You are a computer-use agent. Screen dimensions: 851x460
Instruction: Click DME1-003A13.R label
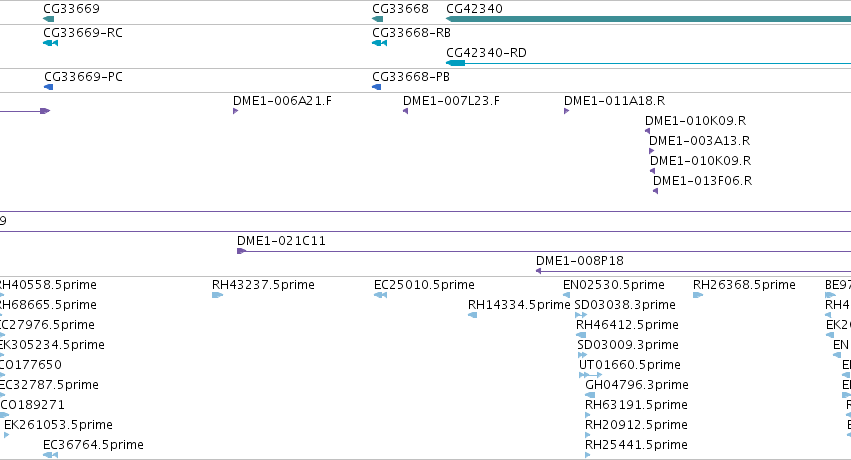click(699, 140)
